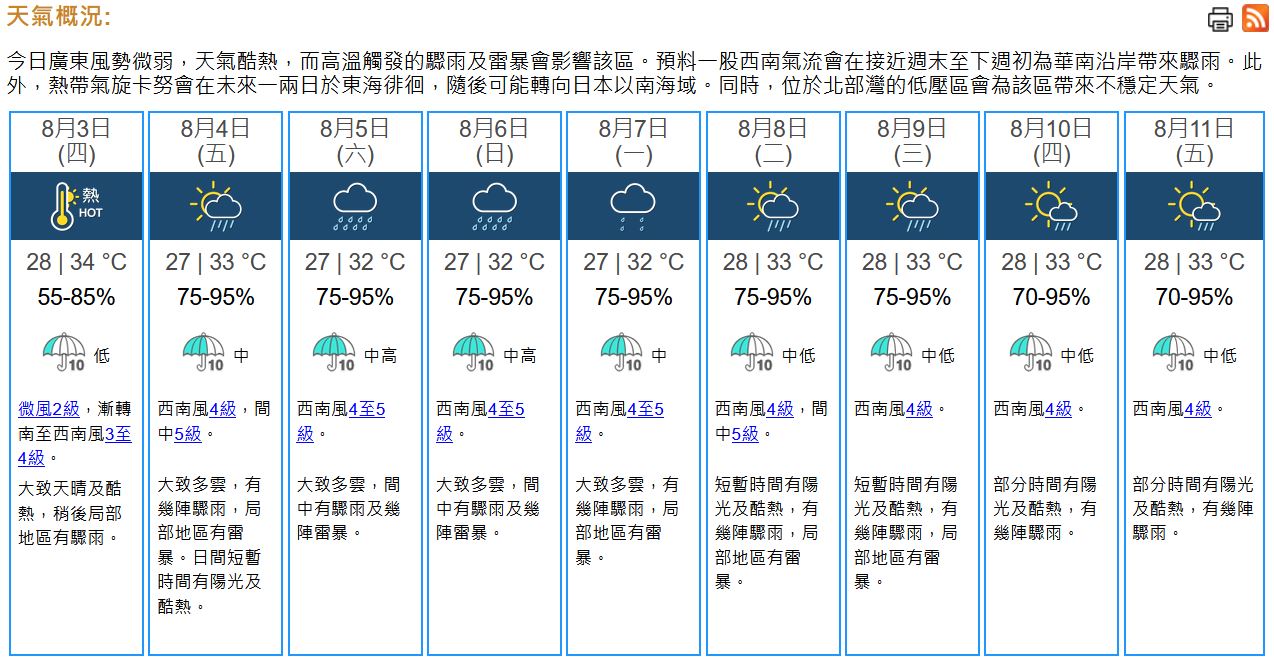The width and height of the screenshot is (1274, 663).
Task: Click the August 8 sun and rain icon
Action: pyautogui.click(x=773, y=206)
